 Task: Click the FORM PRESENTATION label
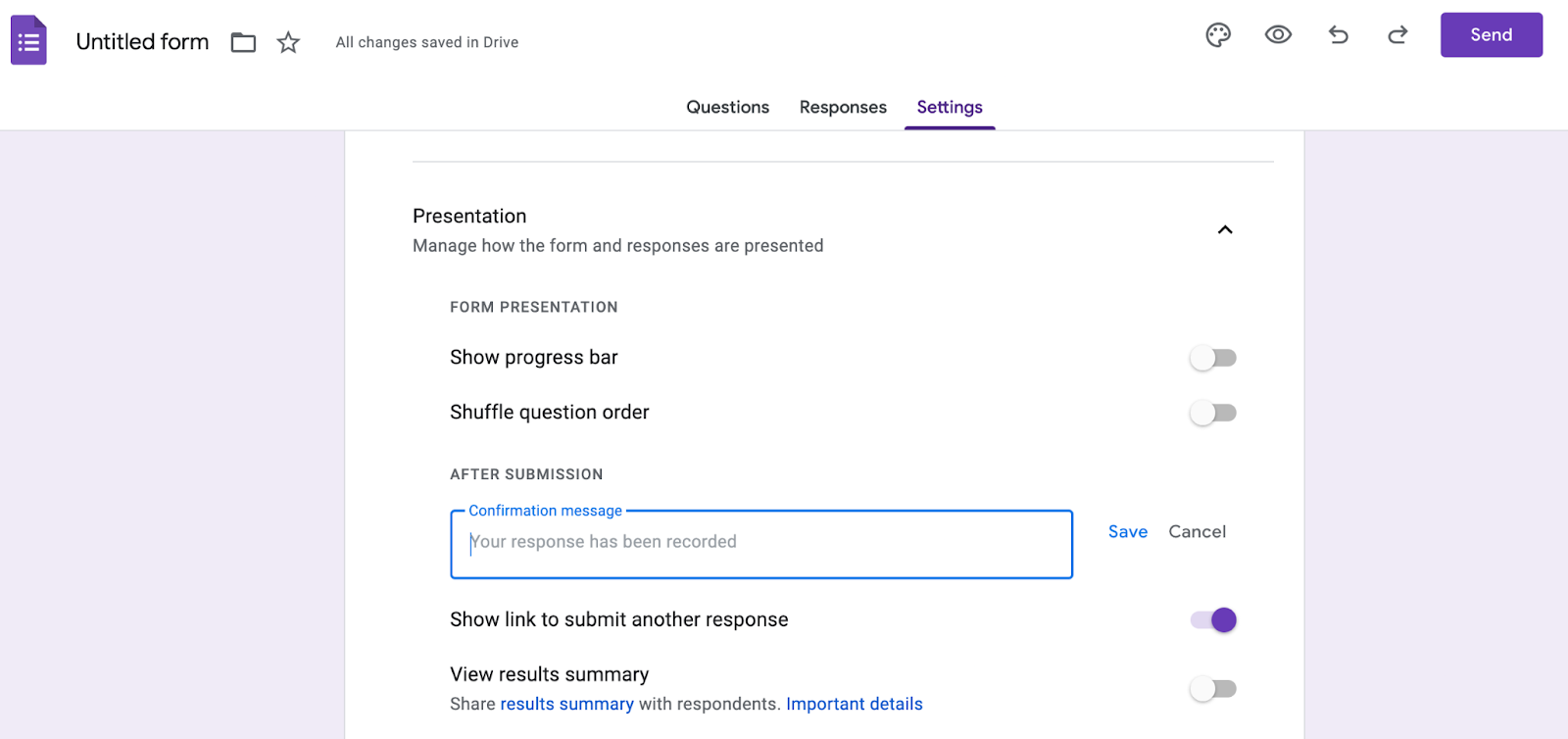pos(534,307)
